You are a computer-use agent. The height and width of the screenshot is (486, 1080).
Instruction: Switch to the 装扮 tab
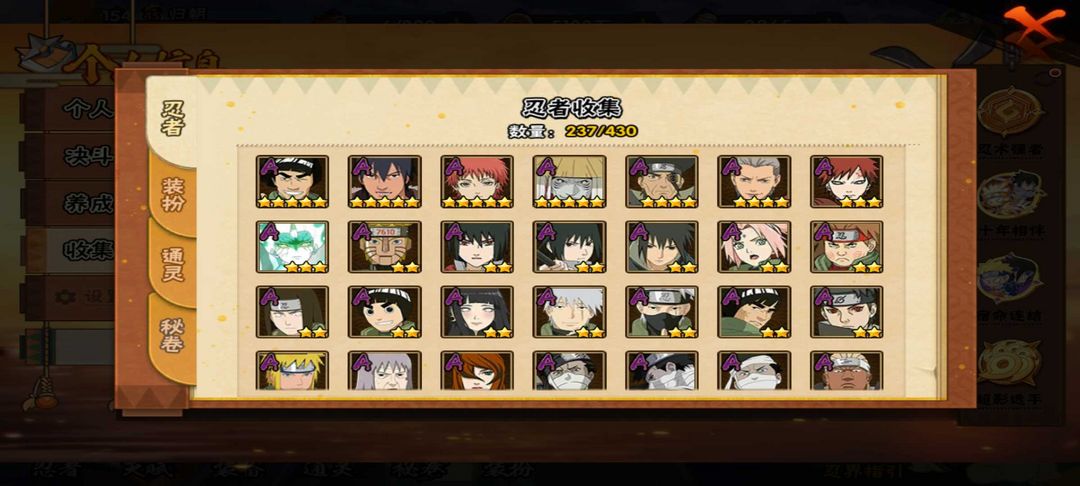172,194
